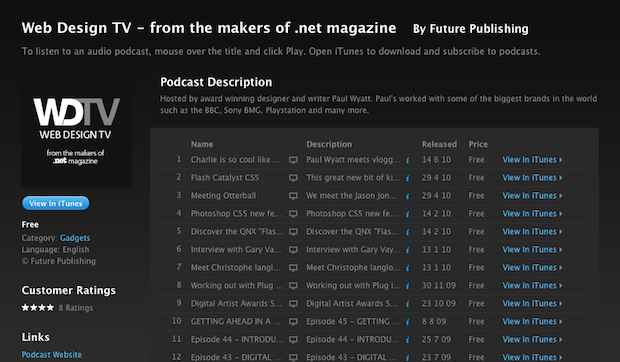Click video icon in Working out with Plug row

pyautogui.click(x=293, y=286)
